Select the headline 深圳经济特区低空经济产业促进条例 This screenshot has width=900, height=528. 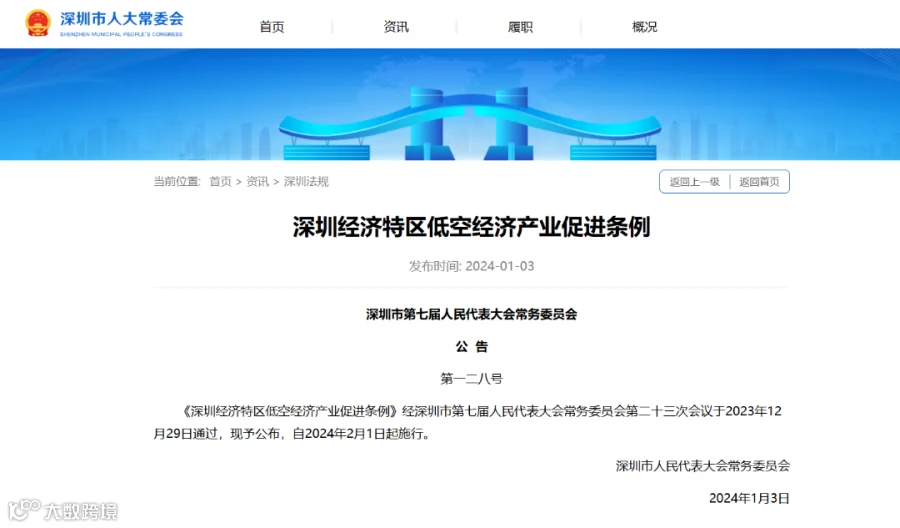[471, 227]
